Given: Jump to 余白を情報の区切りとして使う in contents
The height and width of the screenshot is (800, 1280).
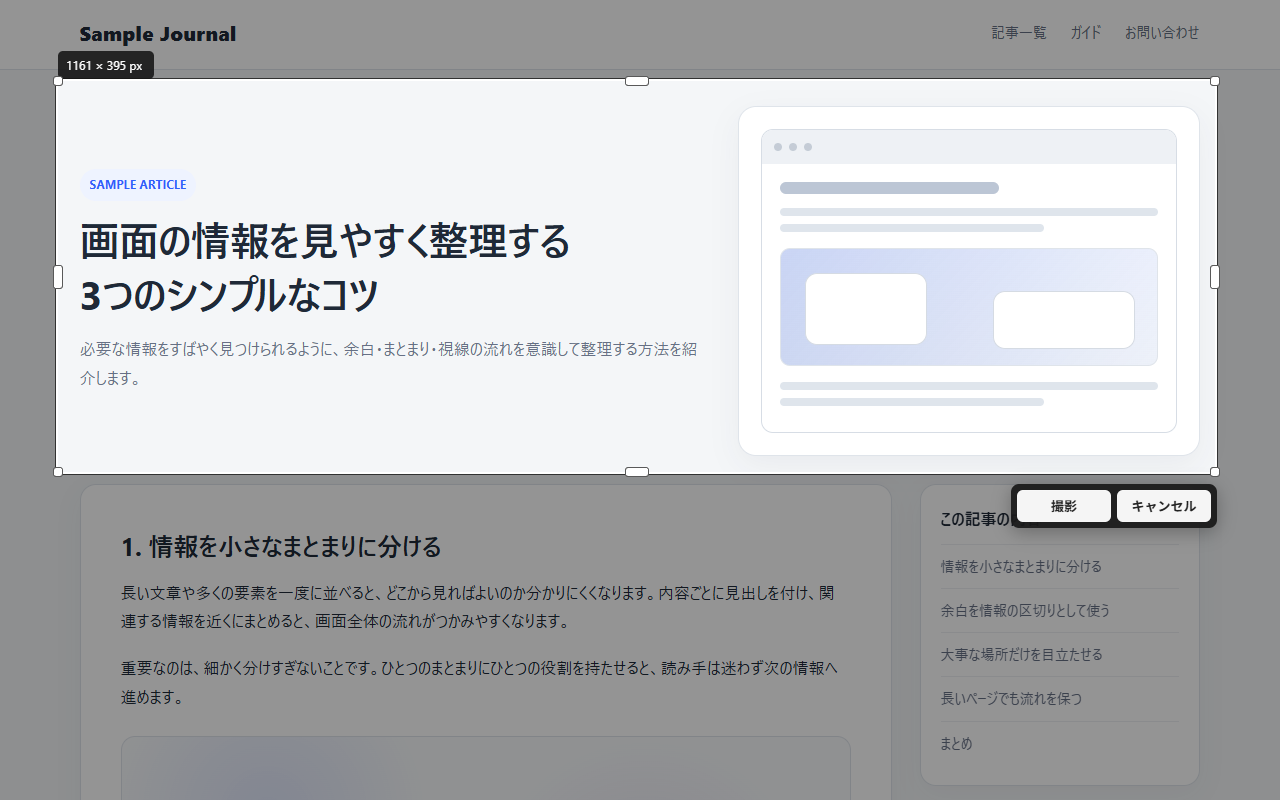Looking at the screenshot, I should 1025,610.
